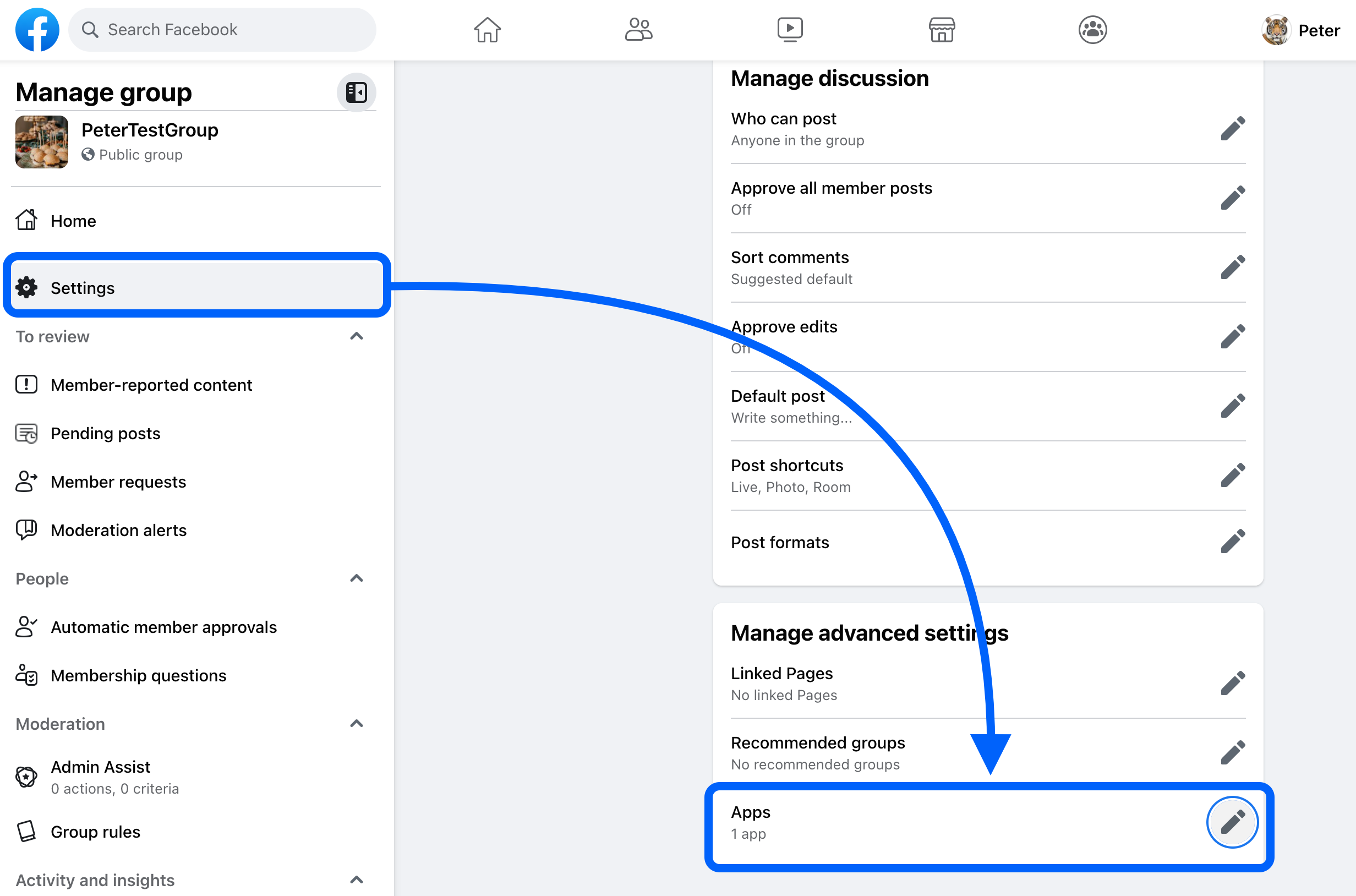Select Settings in the sidebar menu
Image resolution: width=1356 pixels, height=896 pixels.
197,287
